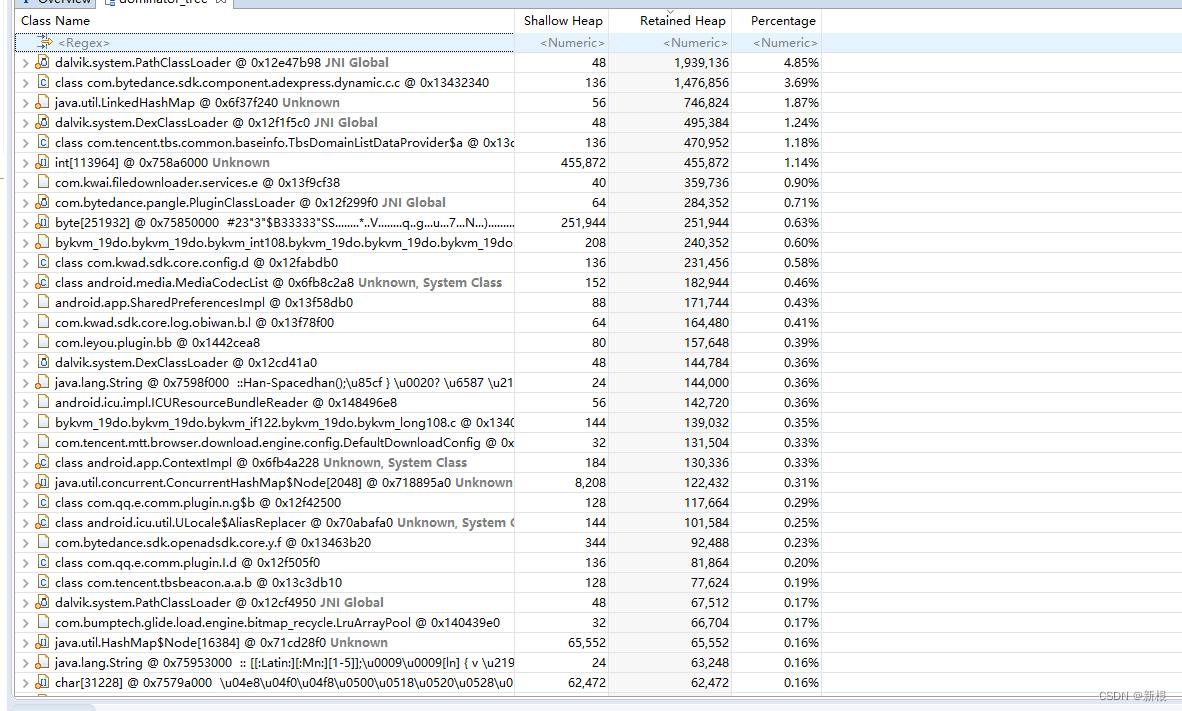Click the com.qq.e.comm.plugin.n.g$b class icon
Viewport: 1182px width, 711px height.
click(43, 502)
